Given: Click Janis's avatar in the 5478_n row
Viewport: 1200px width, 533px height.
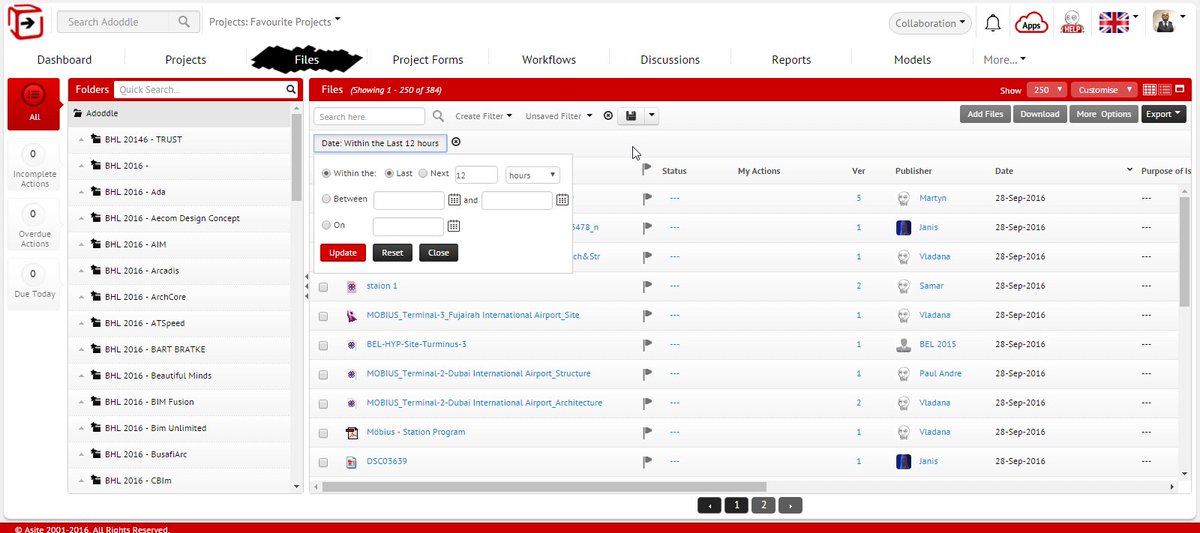Looking at the screenshot, I should (x=903, y=228).
